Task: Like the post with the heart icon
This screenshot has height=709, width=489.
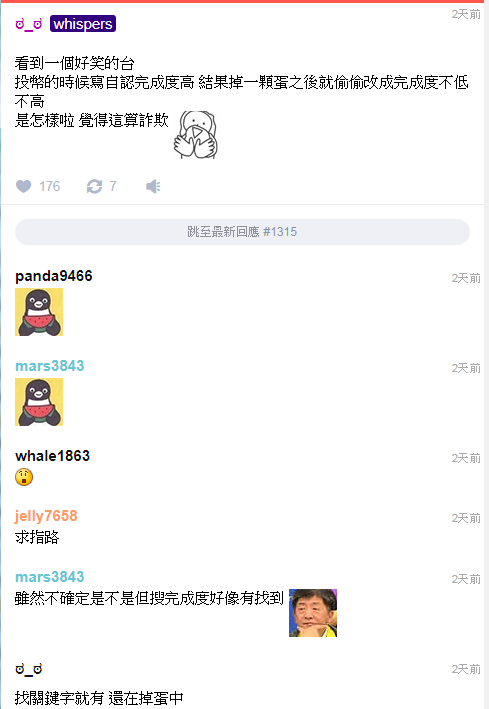Action: (x=24, y=186)
